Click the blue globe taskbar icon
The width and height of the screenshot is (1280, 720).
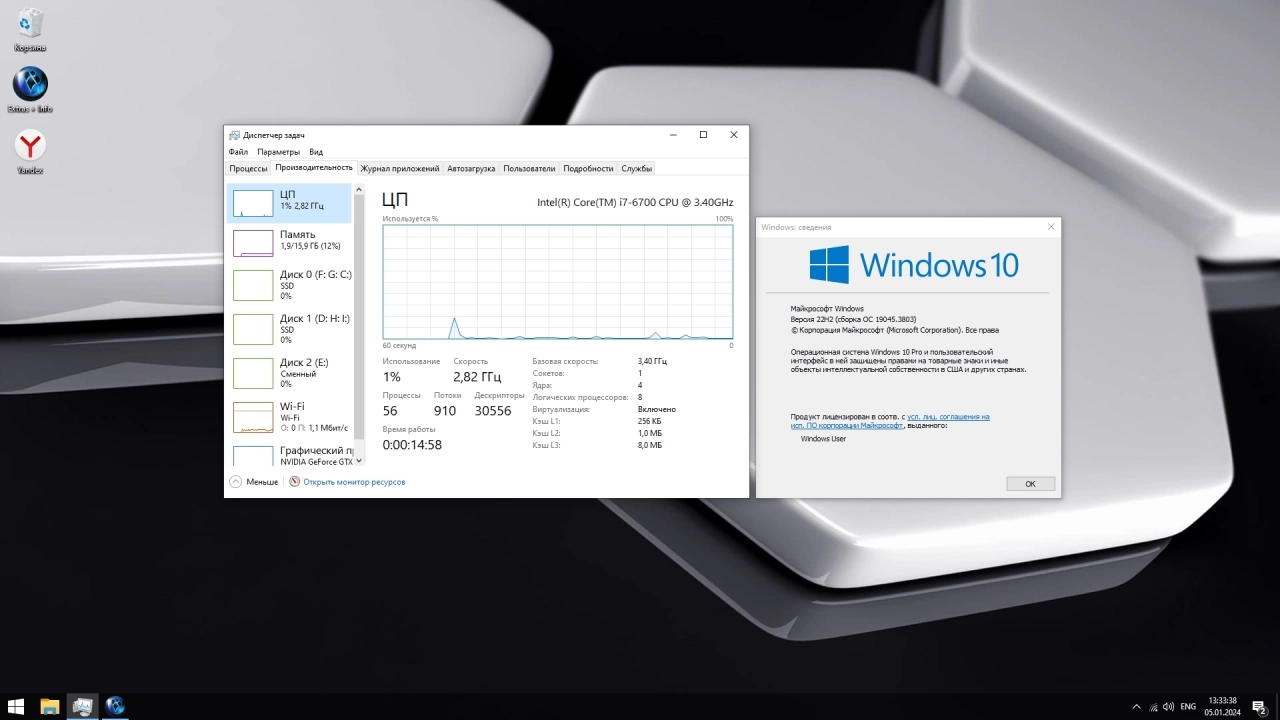coord(115,706)
